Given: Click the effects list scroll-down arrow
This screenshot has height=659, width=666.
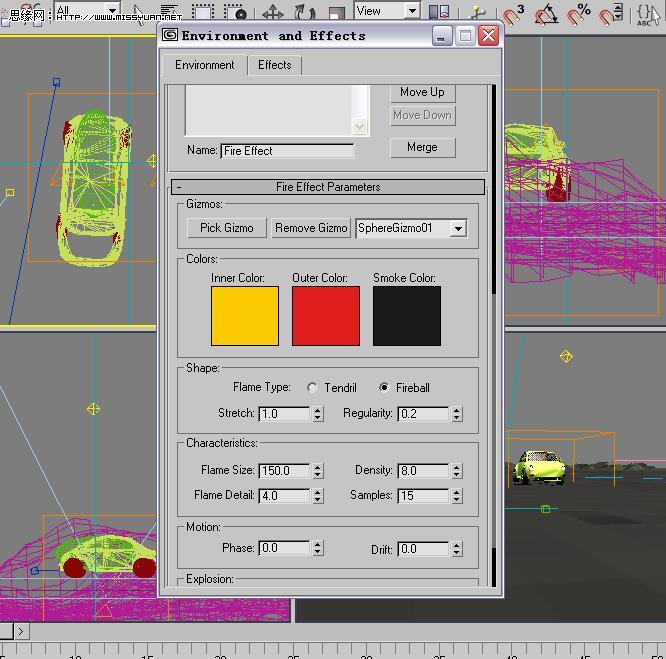Looking at the screenshot, I should pyautogui.click(x=360, y=127).
